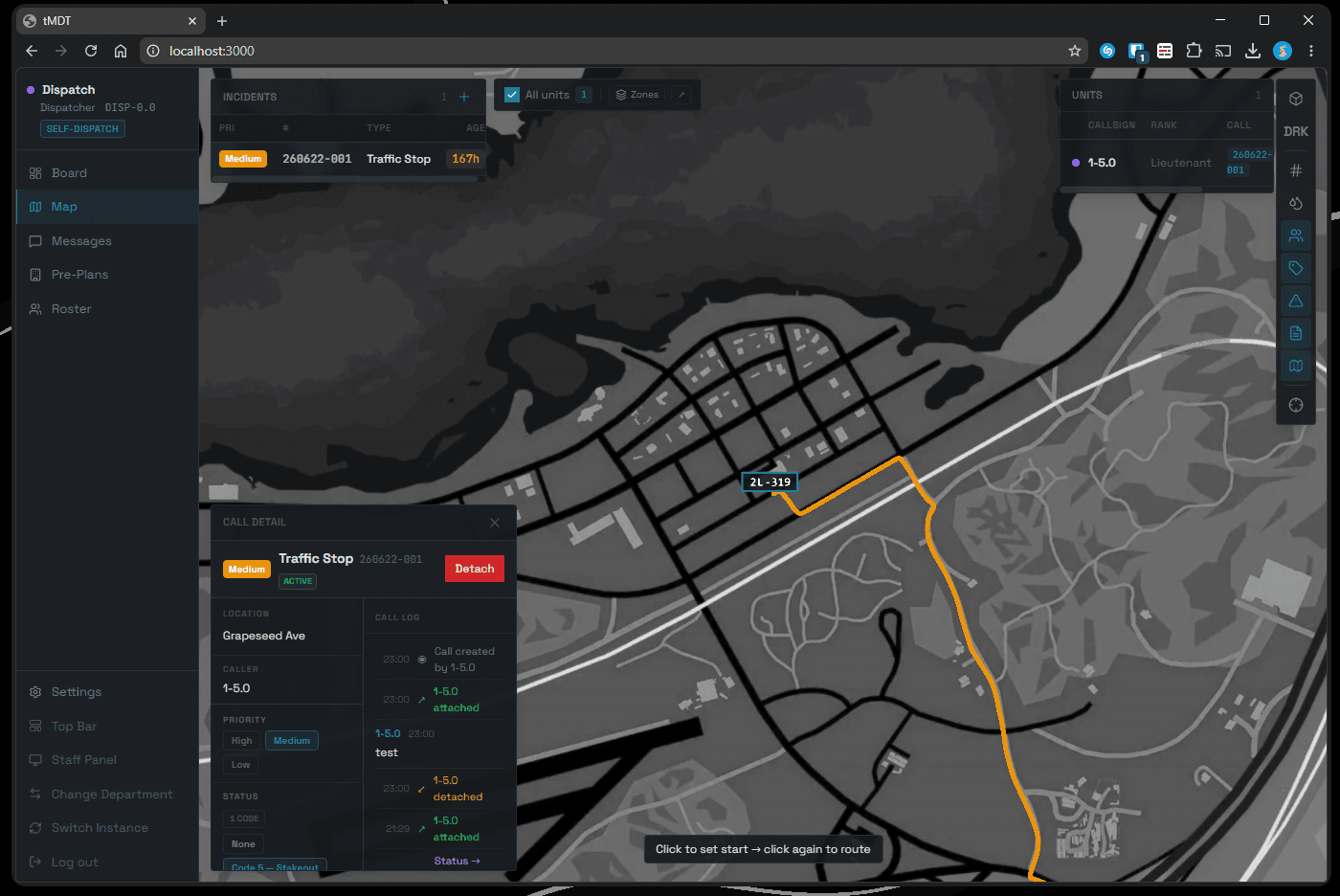Select Code 5 — Stakeout status
The width and height of the screenshot is (1340, 896).
276,865
